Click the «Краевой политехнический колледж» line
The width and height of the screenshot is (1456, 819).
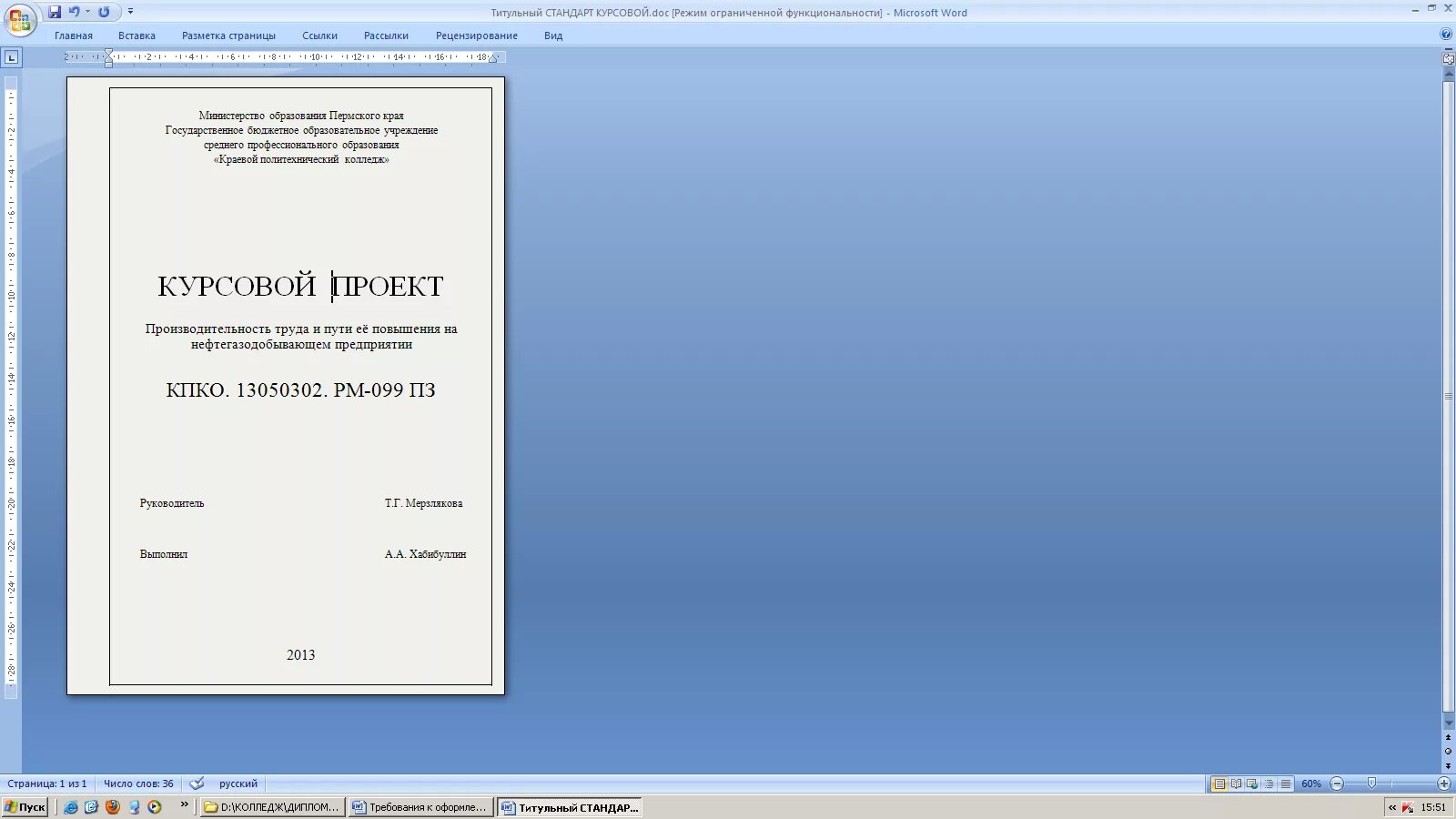[301, 159]
